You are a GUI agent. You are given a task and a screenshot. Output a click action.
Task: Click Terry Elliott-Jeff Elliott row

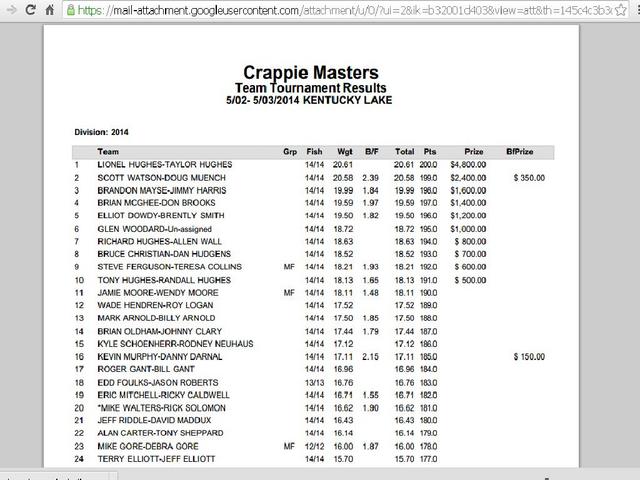tap(313, 459)
